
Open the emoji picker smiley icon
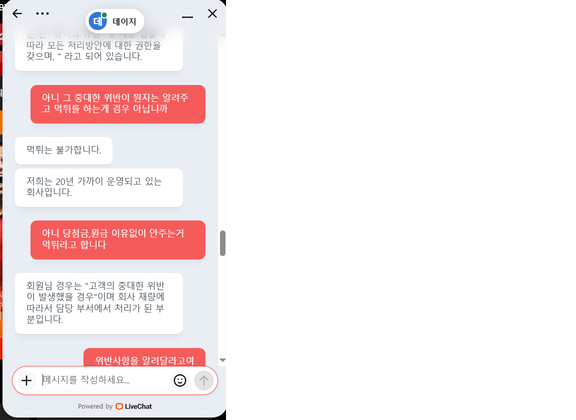coord(180,380)
